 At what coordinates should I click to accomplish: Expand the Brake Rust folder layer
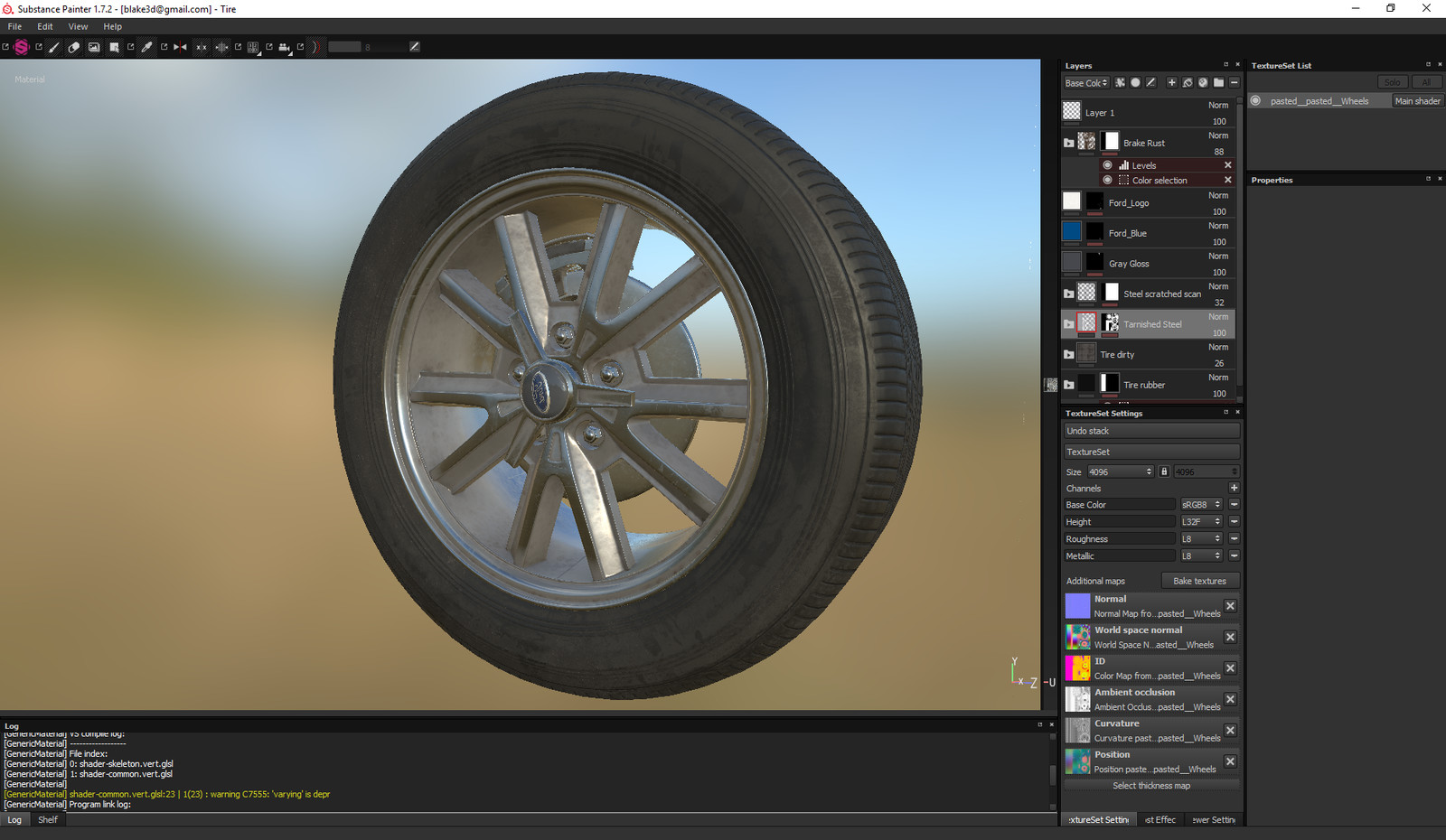pos(1069,143)
